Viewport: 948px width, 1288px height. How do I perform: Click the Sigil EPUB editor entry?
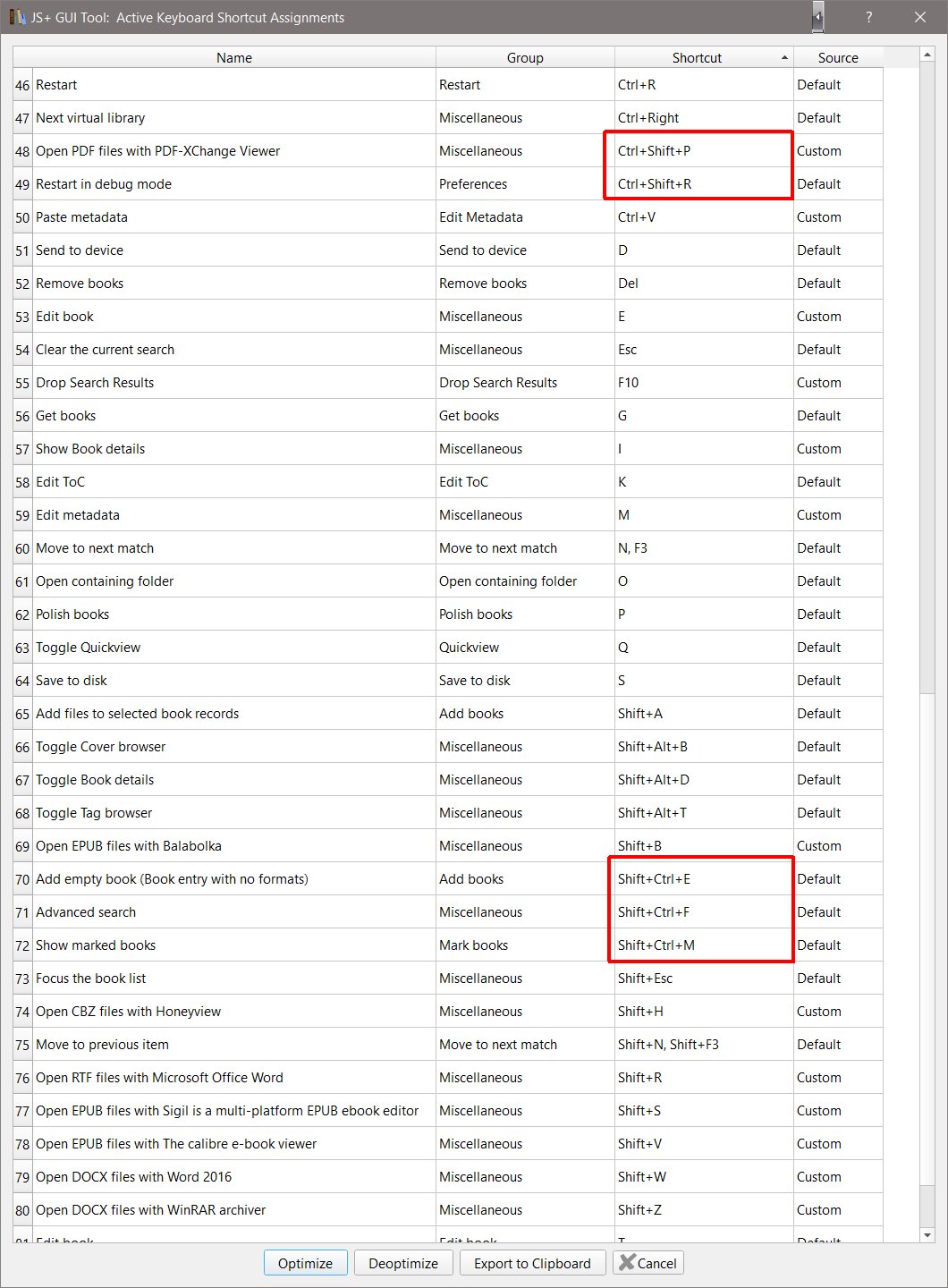tap(234, 1111)
